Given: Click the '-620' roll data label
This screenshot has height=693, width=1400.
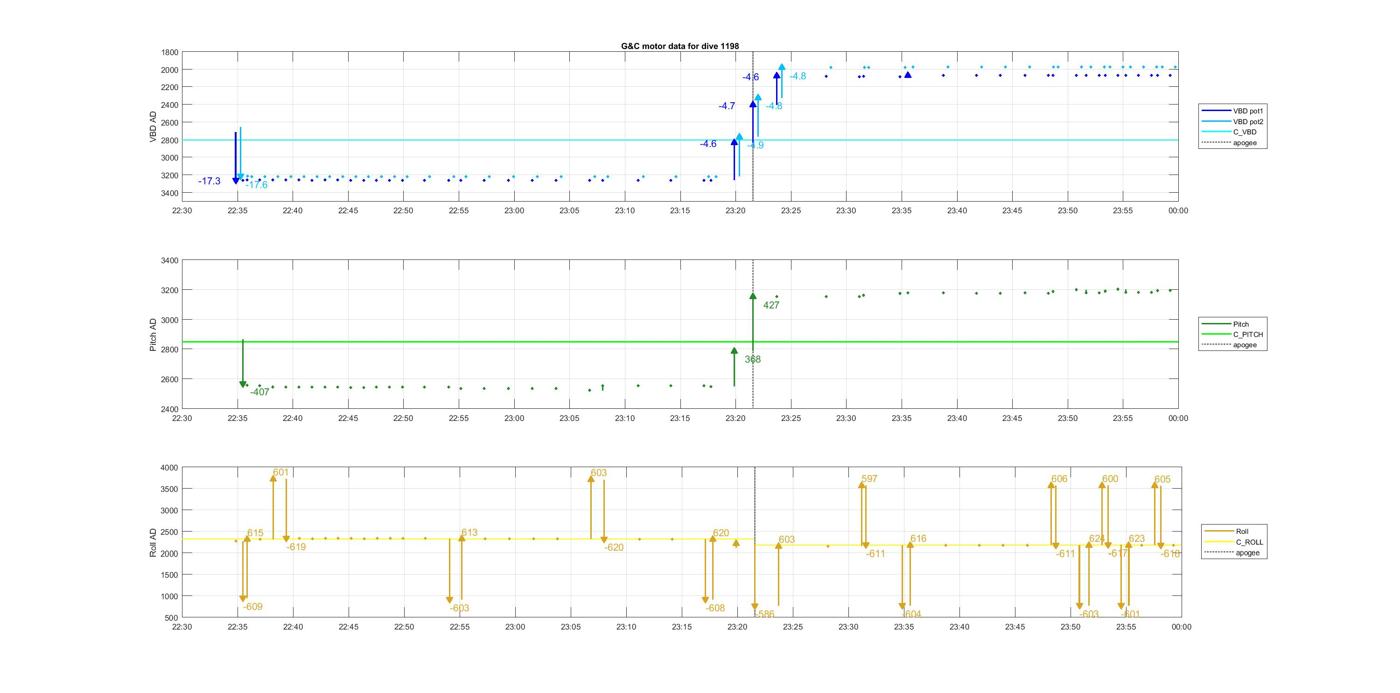Looking at the screenshot, I should [x=614, y=548].
